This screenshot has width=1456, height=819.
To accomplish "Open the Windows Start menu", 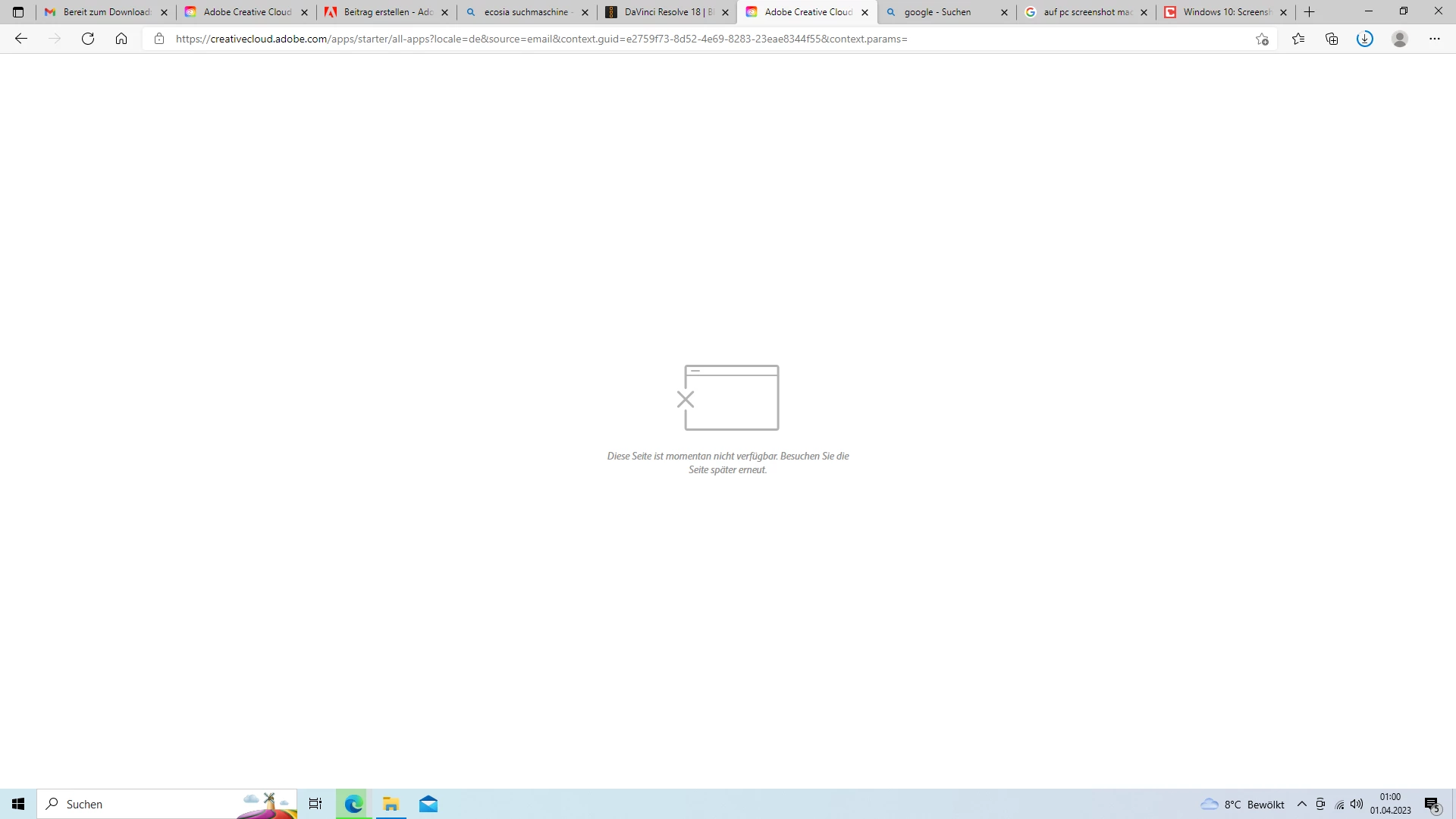I will (x=18, y=804).
